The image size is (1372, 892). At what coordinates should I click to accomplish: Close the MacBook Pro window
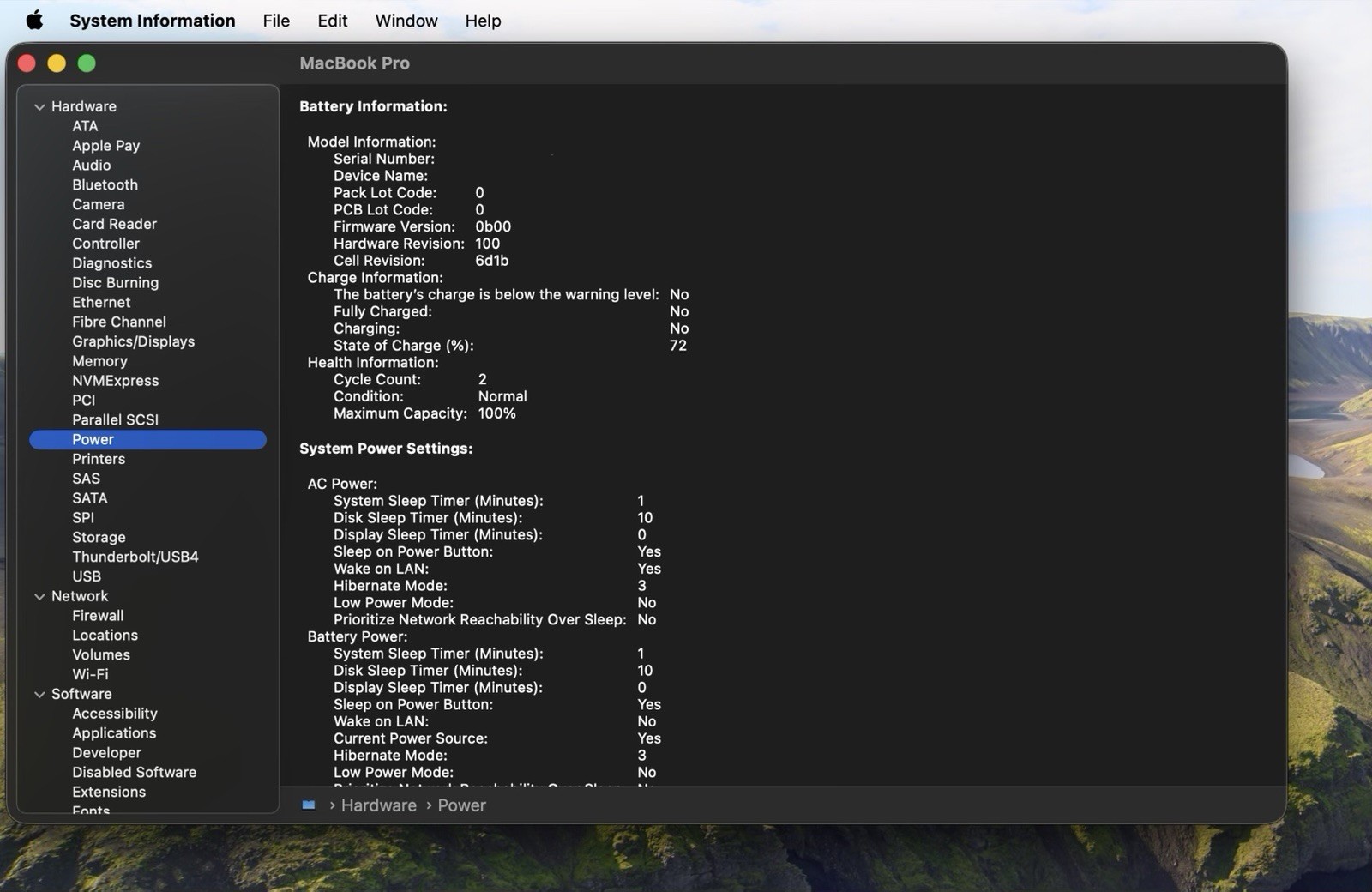27,63
